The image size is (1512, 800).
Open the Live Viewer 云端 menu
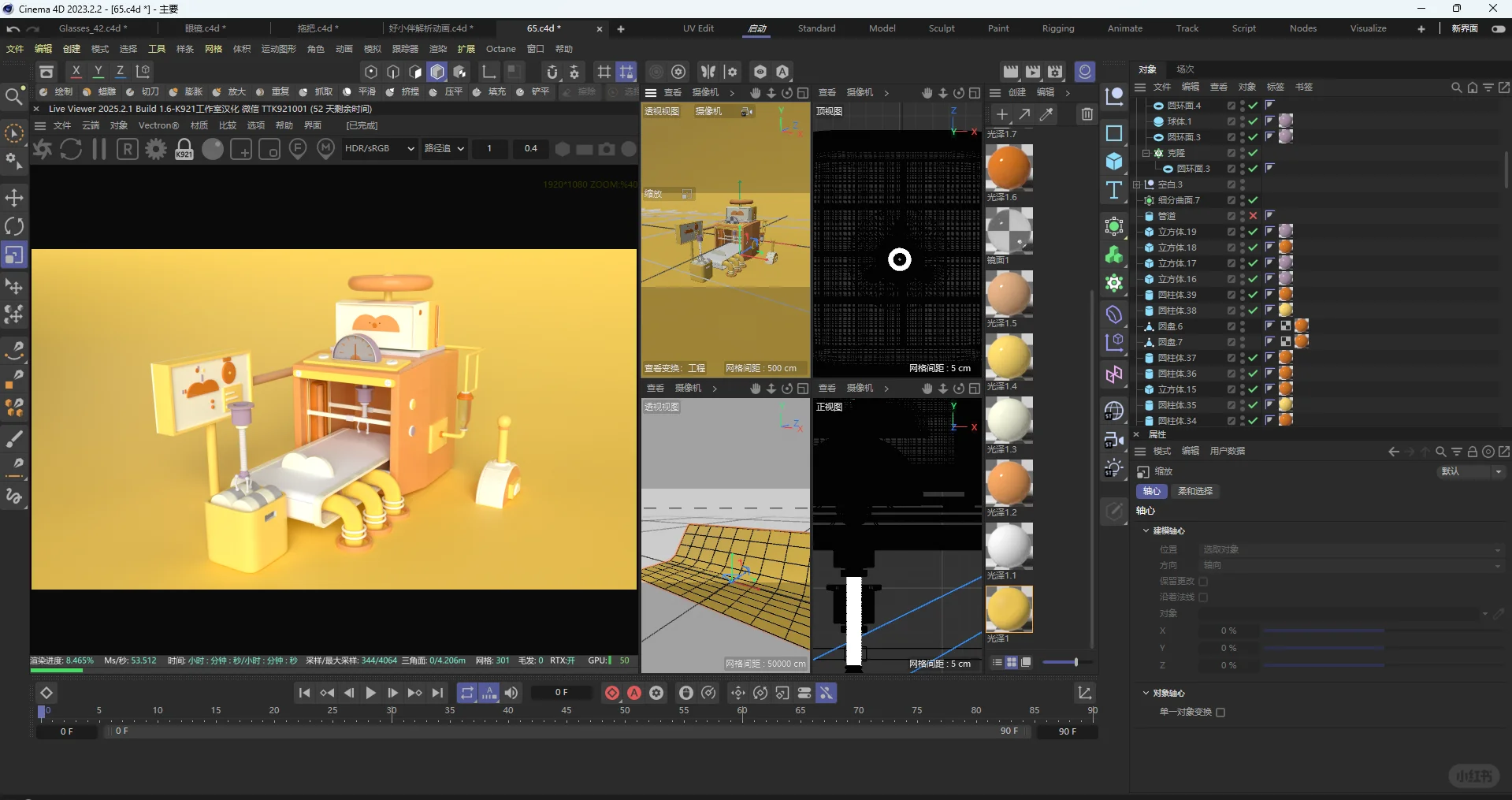[91, 125]
